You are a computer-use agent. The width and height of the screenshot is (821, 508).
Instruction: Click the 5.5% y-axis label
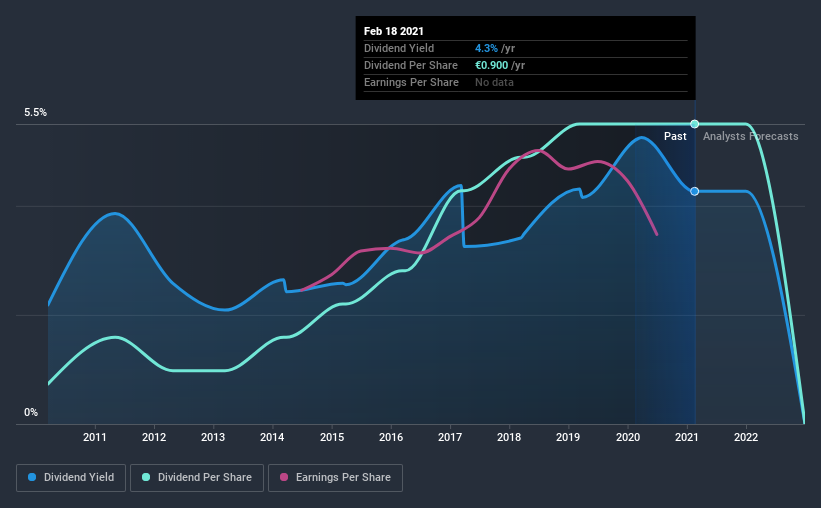(35, 113)
